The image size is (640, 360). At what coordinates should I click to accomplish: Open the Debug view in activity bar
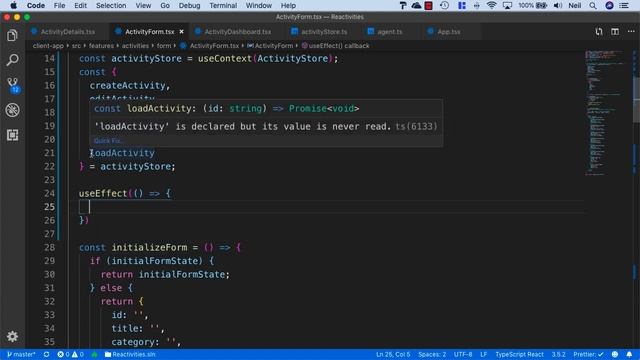pos(12,110)
